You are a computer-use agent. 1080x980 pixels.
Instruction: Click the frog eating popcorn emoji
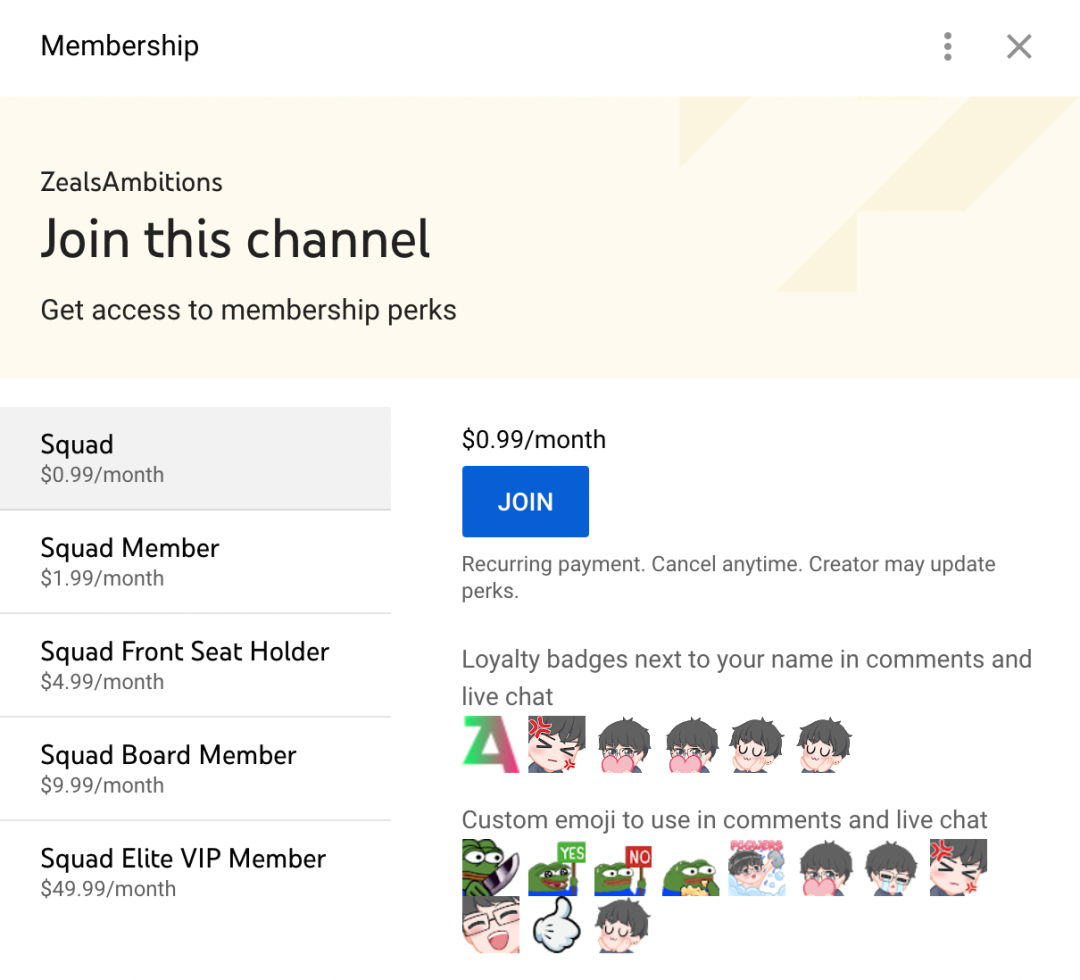(x=690, y=867)
